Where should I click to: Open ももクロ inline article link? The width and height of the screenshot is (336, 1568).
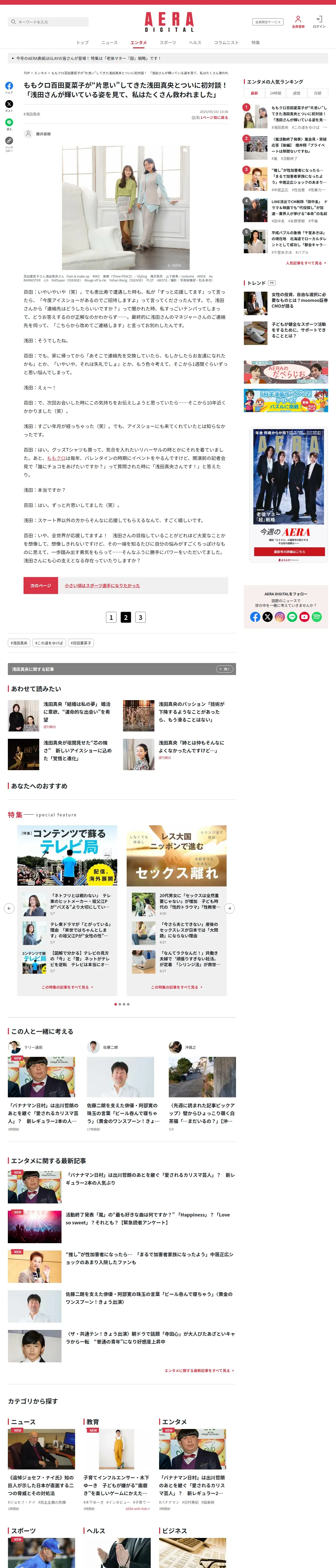56,458
